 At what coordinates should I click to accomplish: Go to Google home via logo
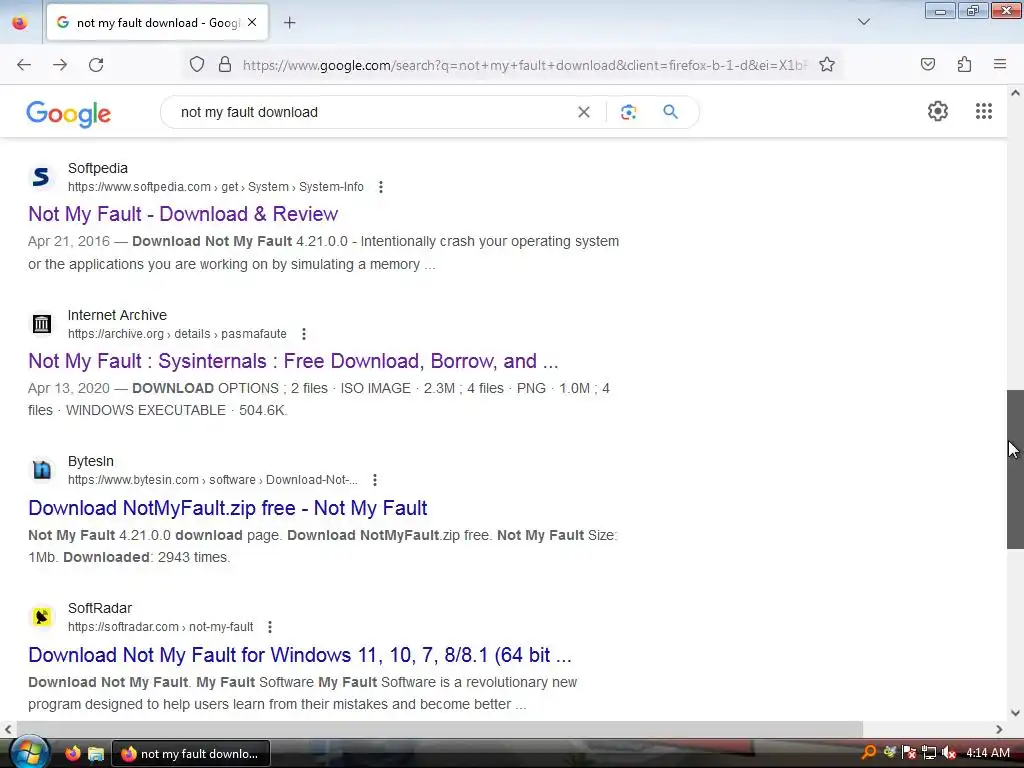point(69,114)
